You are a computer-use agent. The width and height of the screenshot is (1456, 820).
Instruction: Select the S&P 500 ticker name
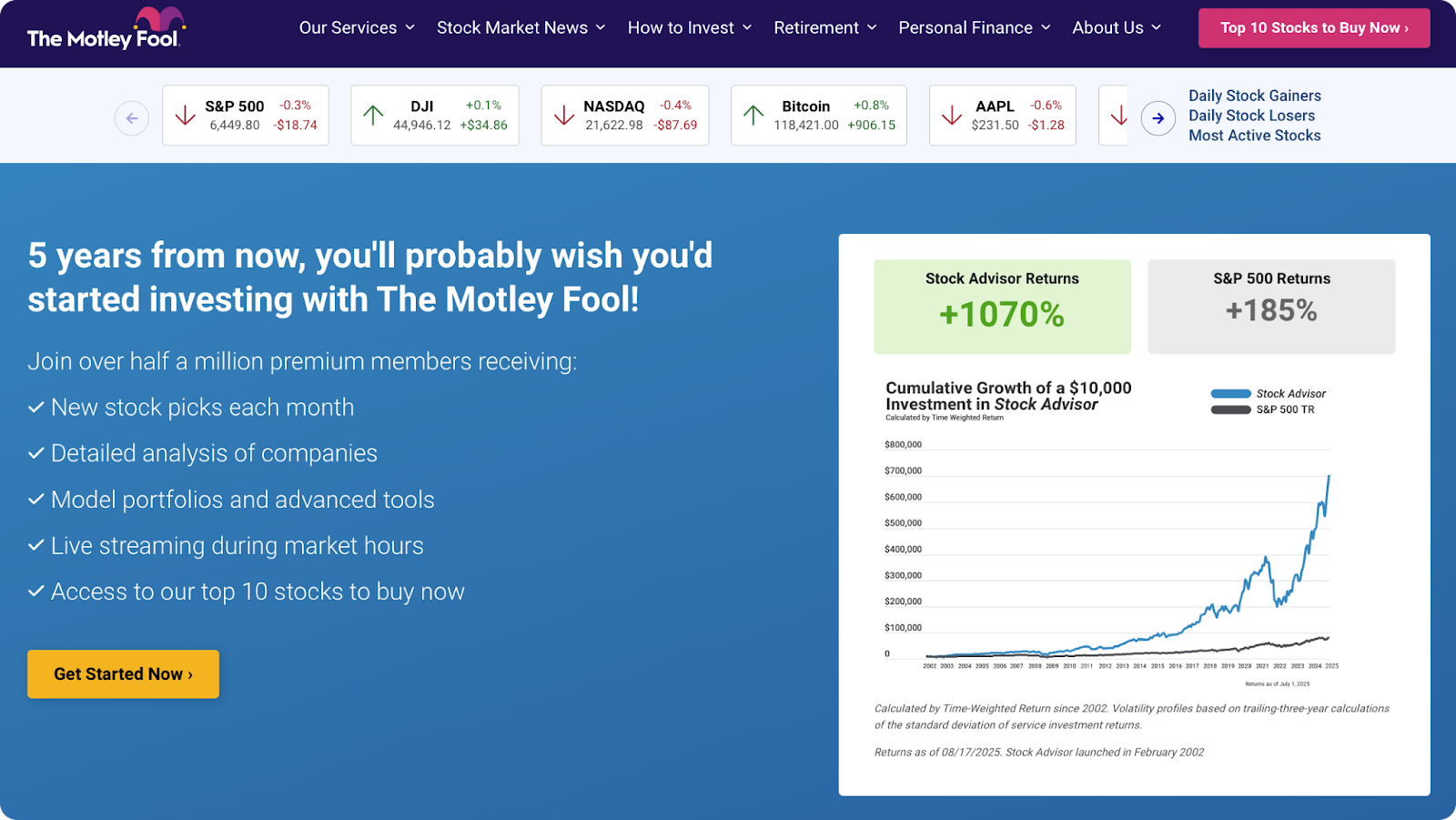coord(235,106)
